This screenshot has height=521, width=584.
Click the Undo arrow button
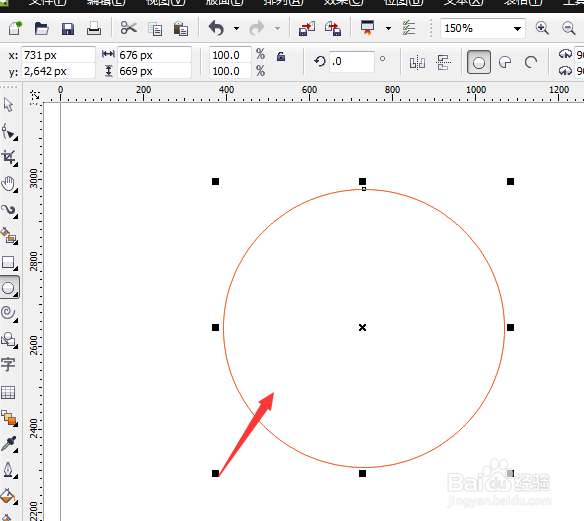coord(216,28)
